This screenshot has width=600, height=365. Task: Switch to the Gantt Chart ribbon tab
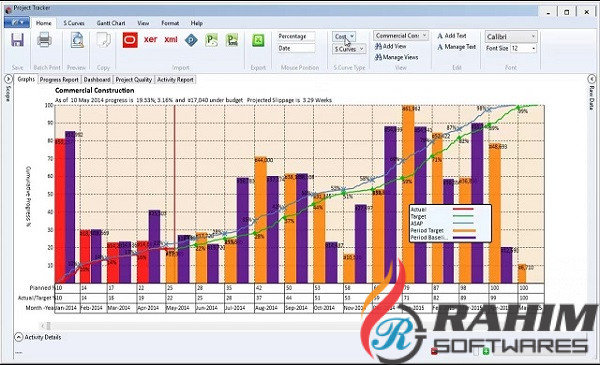click(x=111, y=23)
